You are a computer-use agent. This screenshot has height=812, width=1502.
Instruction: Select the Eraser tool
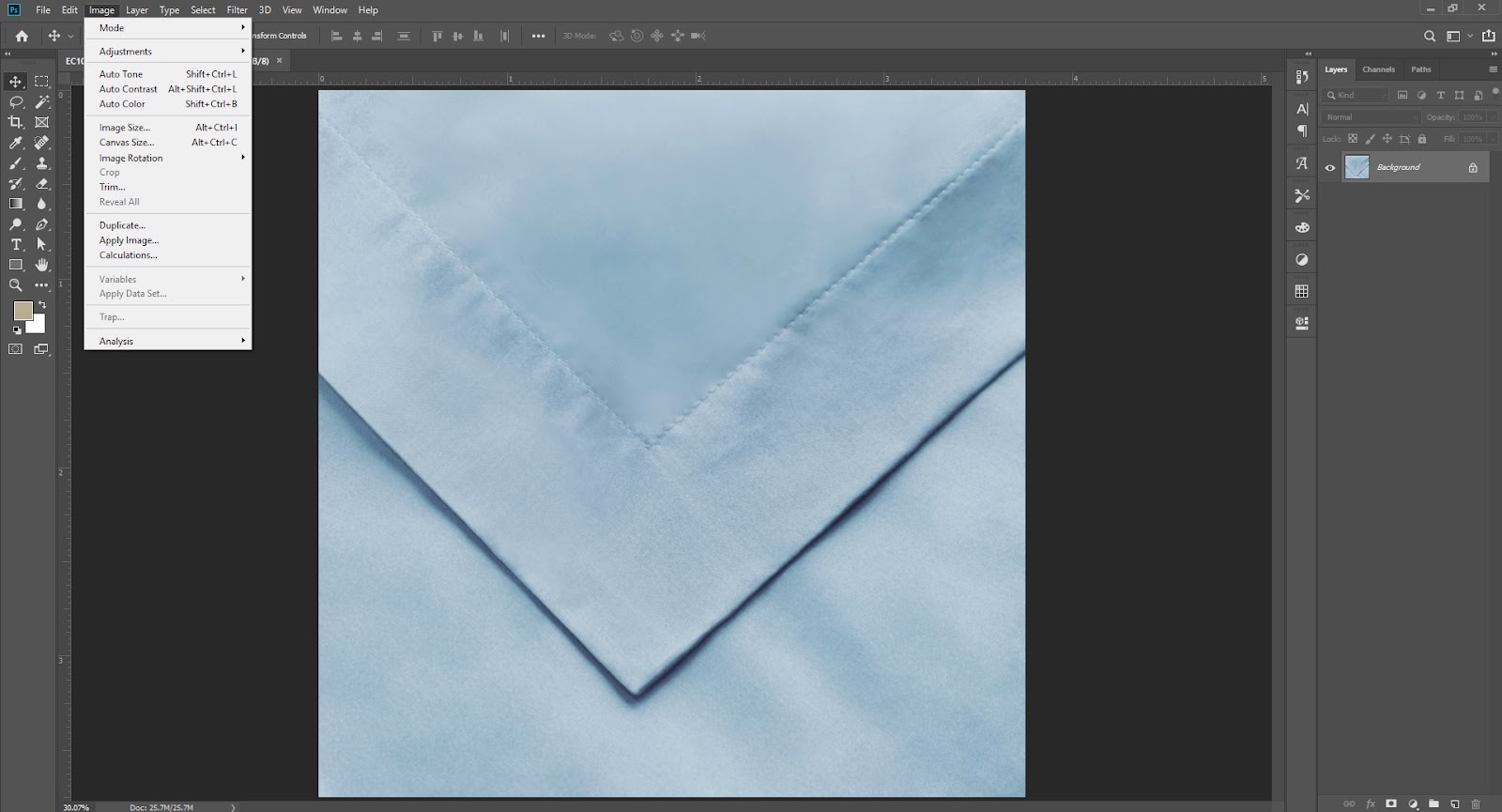pyautogui.click(x=42, y=184)
